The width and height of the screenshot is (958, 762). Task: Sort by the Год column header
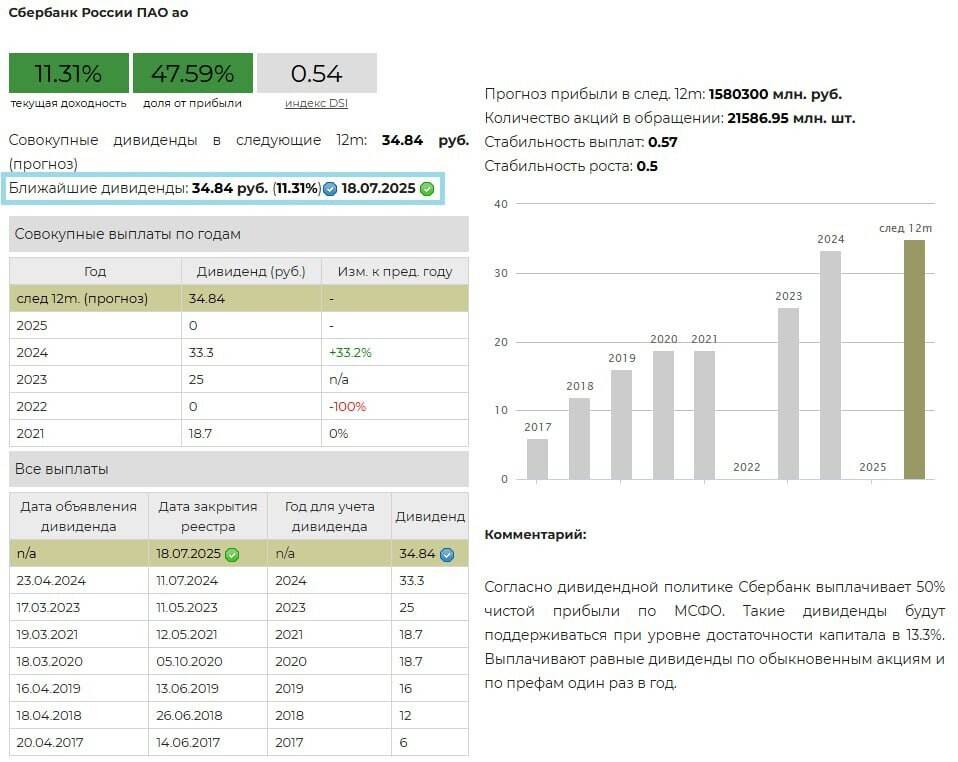pyautogui.click(x=95, y=271)
